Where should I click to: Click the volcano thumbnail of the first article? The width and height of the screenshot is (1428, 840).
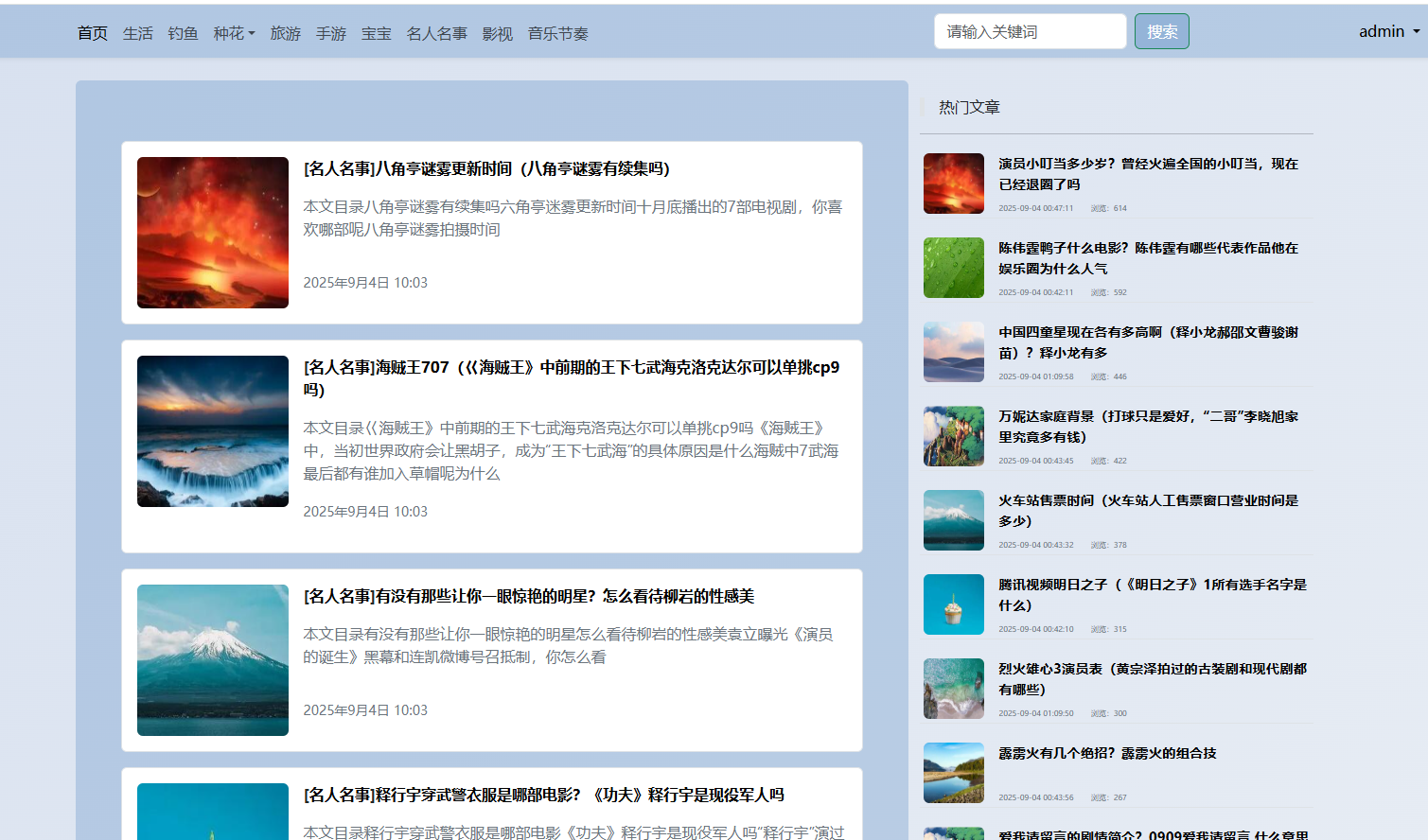(x=212, y=233)
